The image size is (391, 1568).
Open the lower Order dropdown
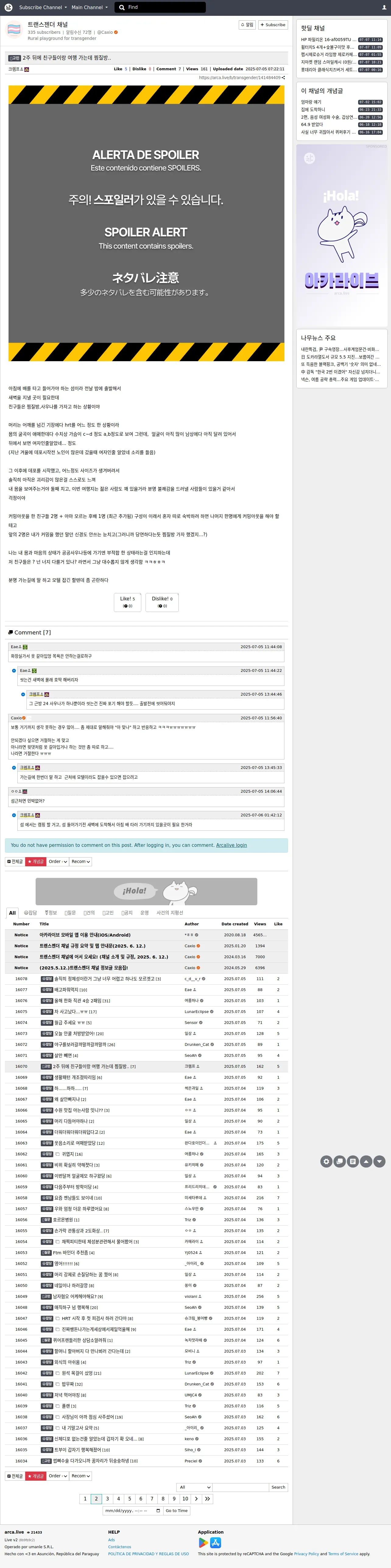coord(58,1475)
